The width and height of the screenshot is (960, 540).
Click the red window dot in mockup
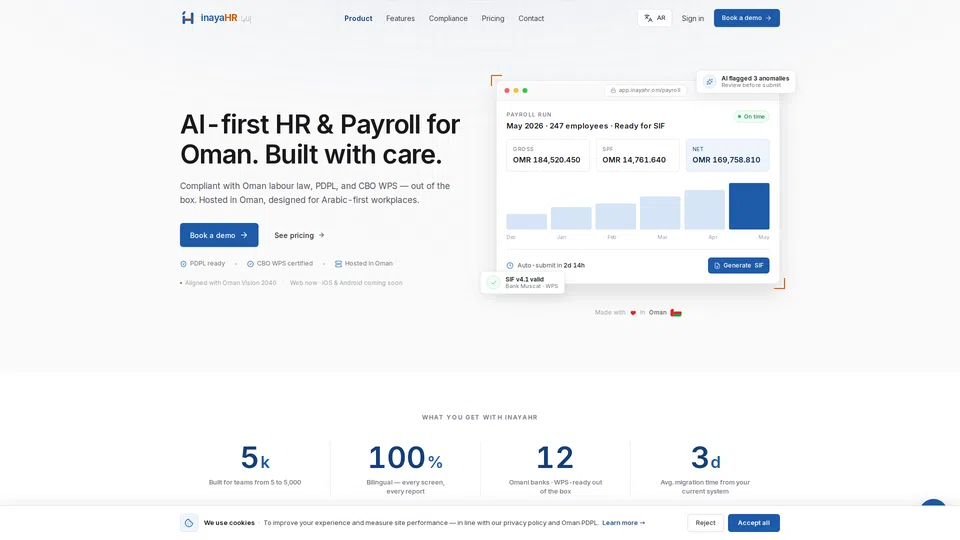coord(507,91)
